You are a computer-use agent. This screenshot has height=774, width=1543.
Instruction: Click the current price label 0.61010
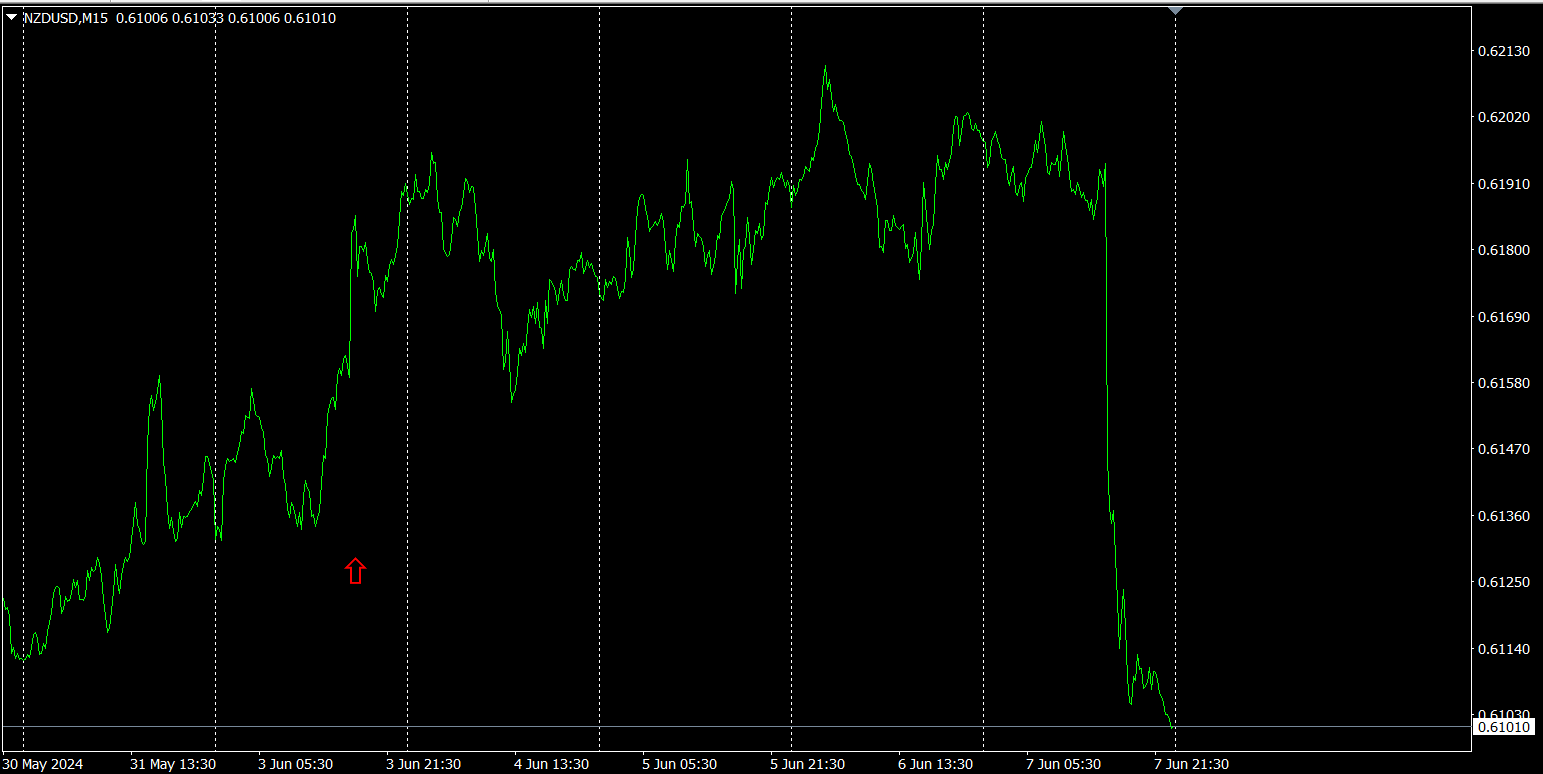(1504, 727)
